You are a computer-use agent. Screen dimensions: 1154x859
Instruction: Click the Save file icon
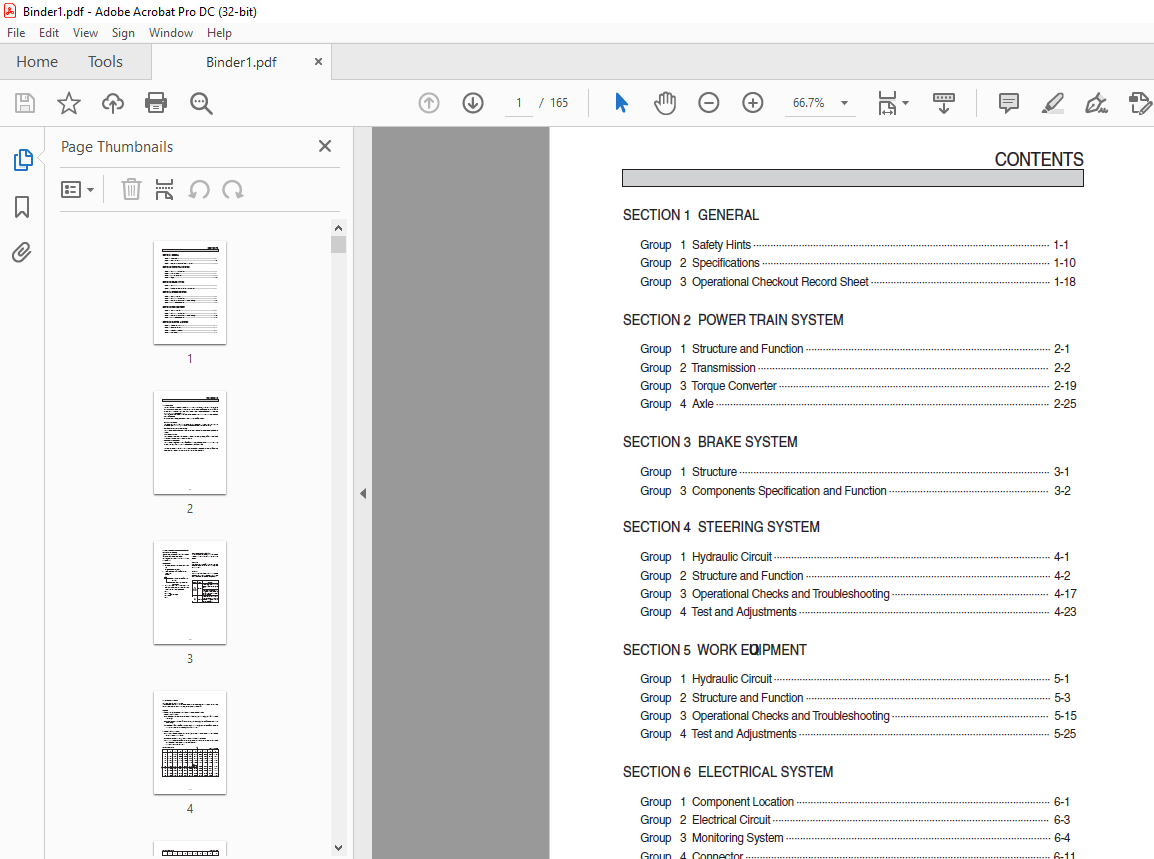point(25,103)
